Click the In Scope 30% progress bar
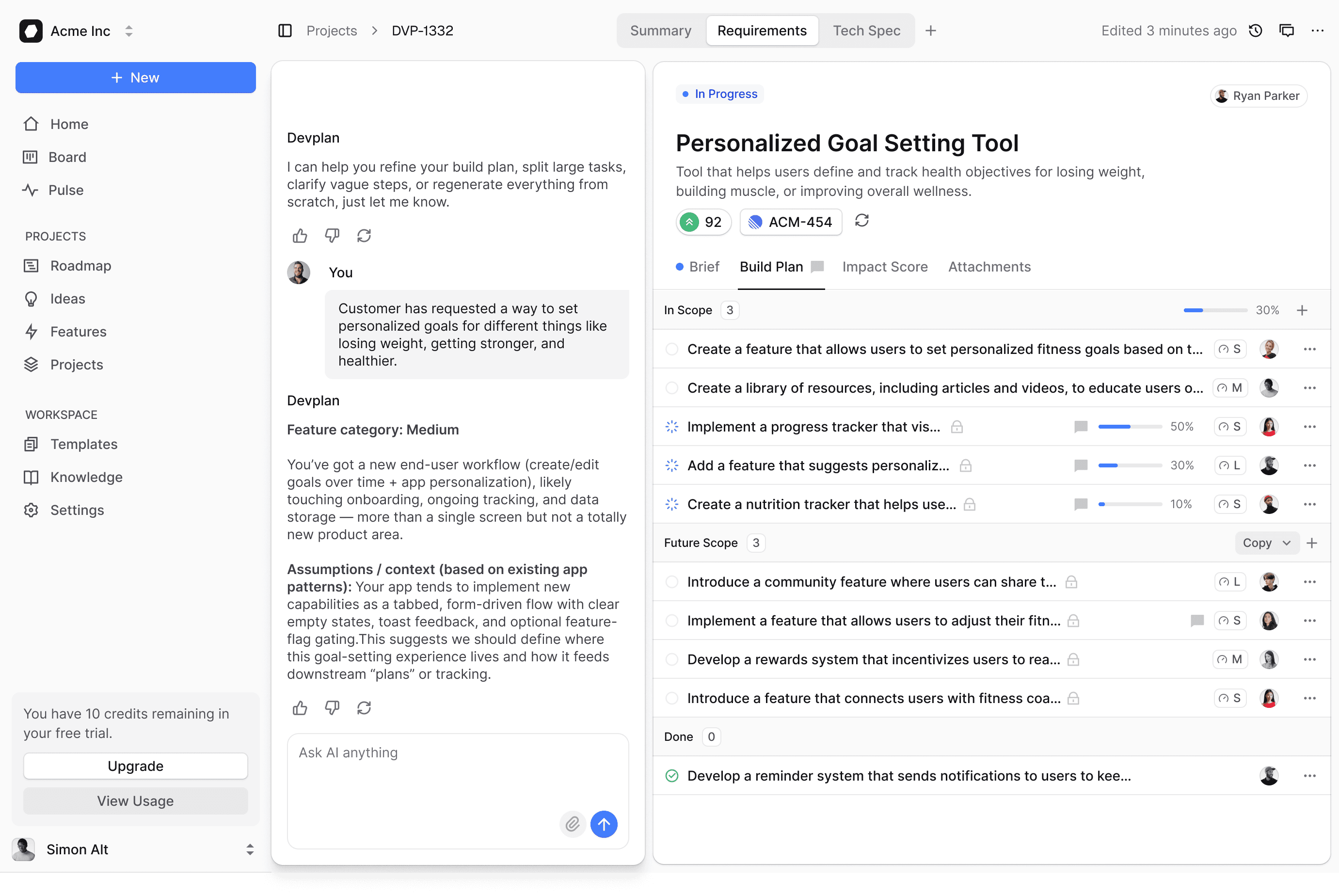This screenshot has width=1339, height=896. tap(1215, 310)
